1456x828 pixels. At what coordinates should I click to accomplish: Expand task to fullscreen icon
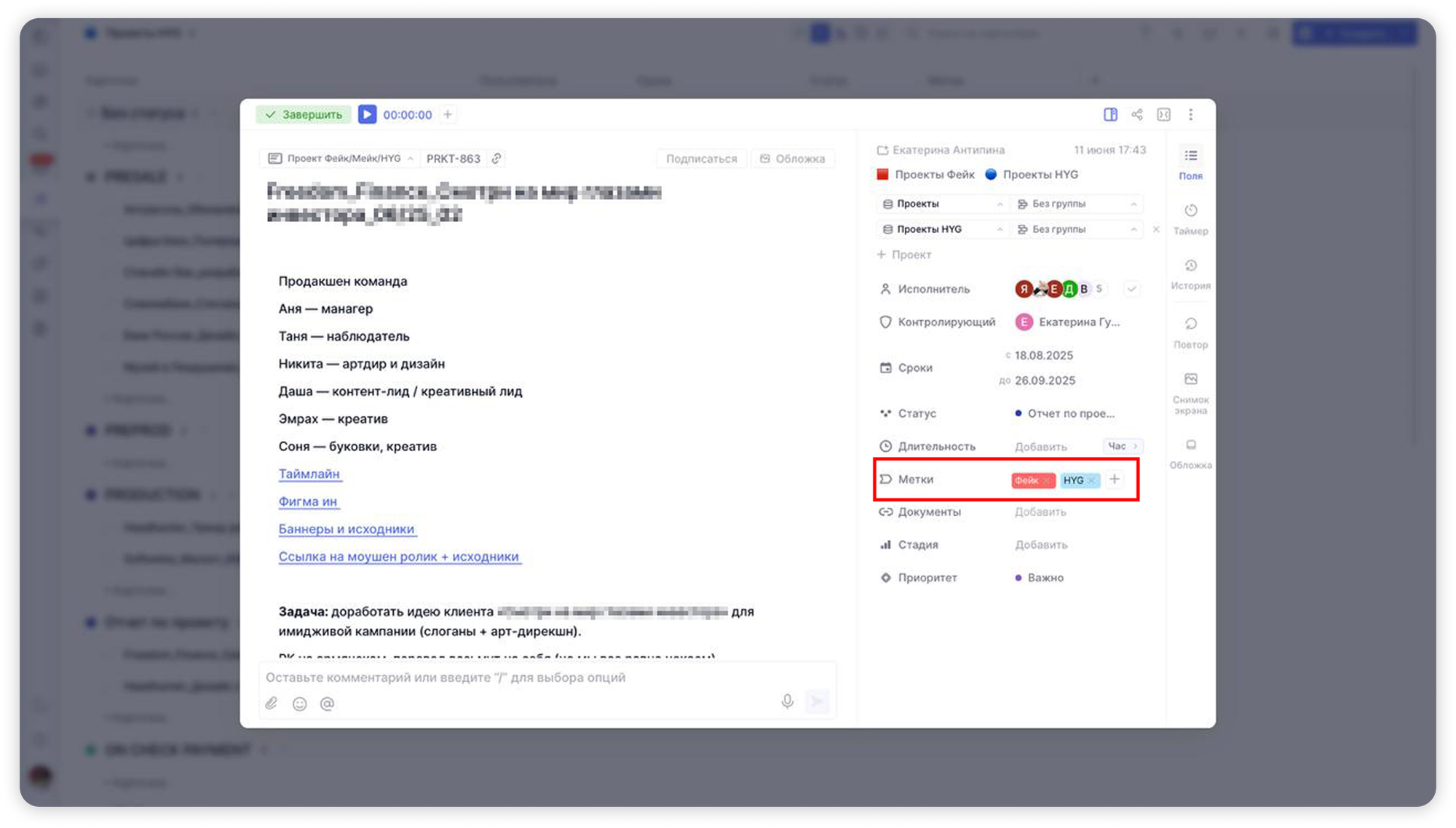click(x=1163, y=114)
